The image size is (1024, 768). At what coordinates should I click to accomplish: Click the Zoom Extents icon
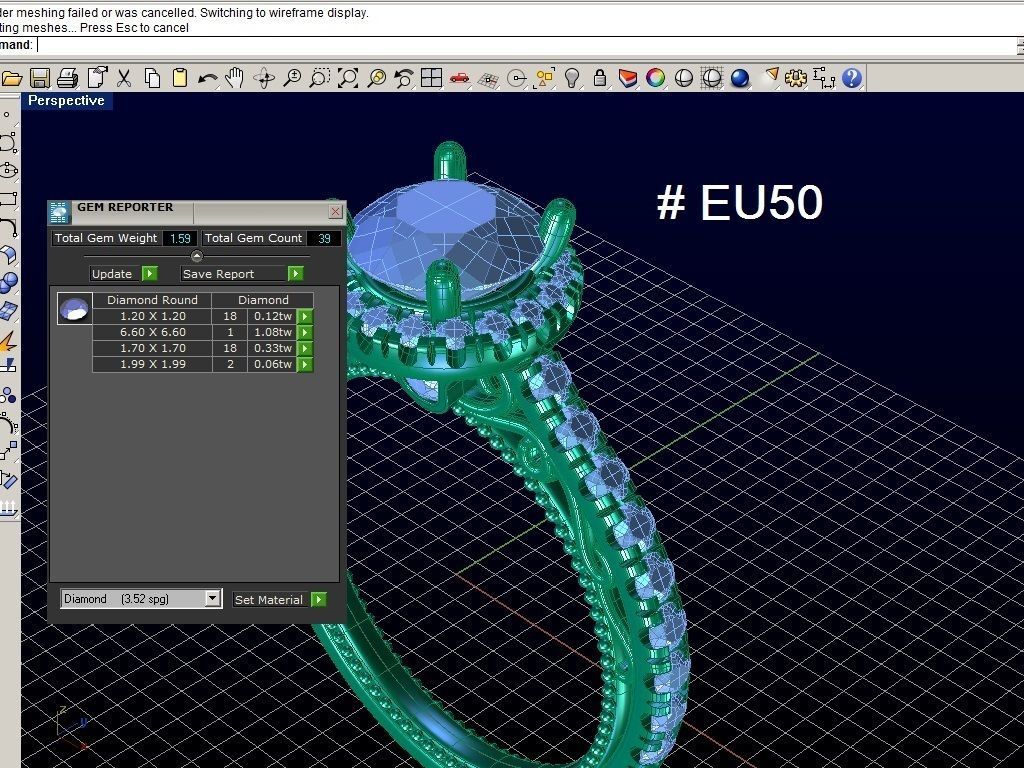pos(347,78)
